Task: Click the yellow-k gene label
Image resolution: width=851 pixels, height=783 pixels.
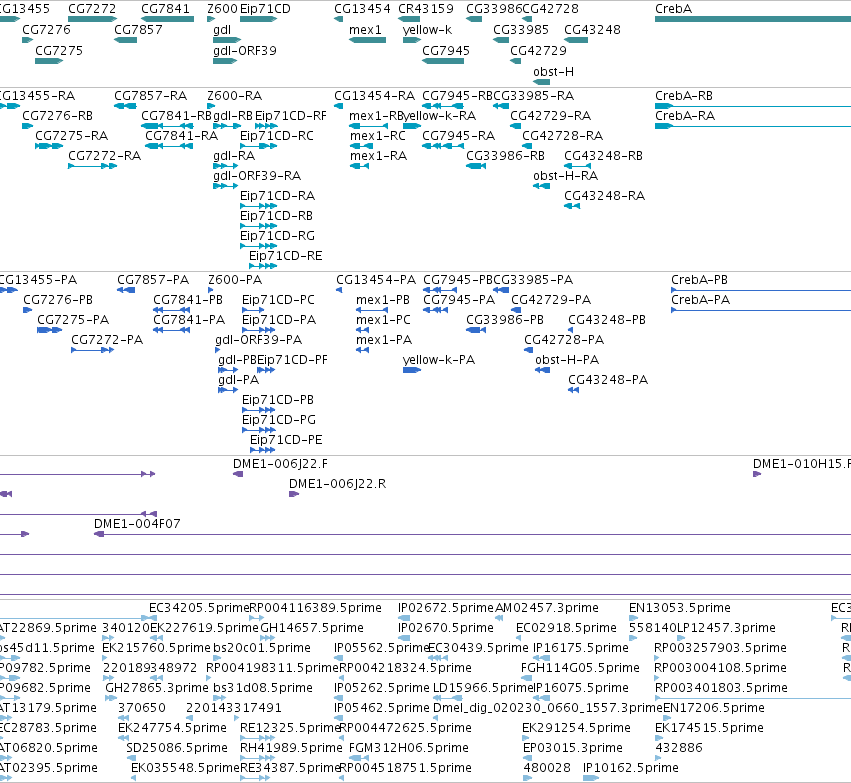Action: 428,30
